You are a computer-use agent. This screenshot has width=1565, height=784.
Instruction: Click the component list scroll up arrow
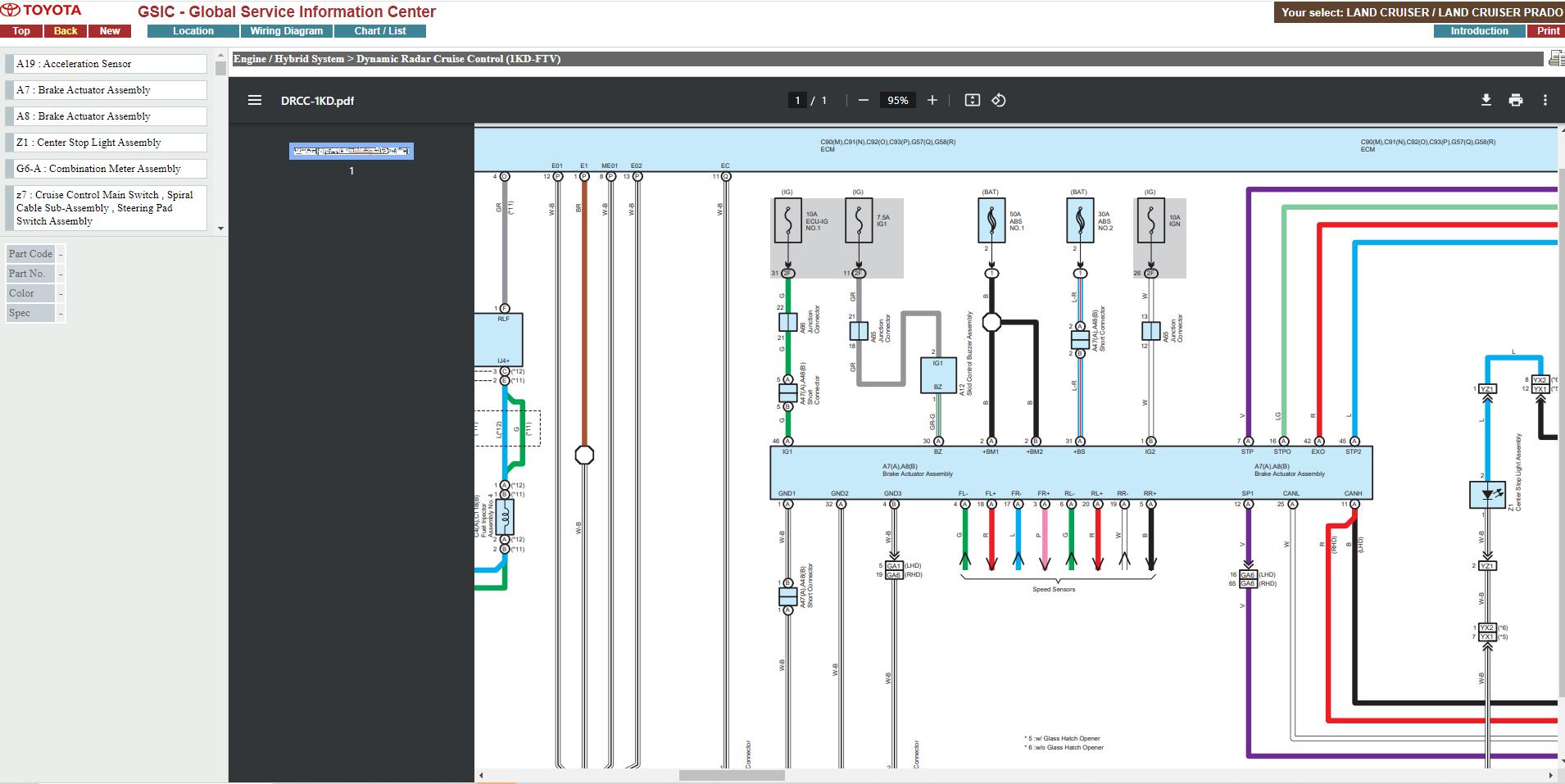pos(220,56)
